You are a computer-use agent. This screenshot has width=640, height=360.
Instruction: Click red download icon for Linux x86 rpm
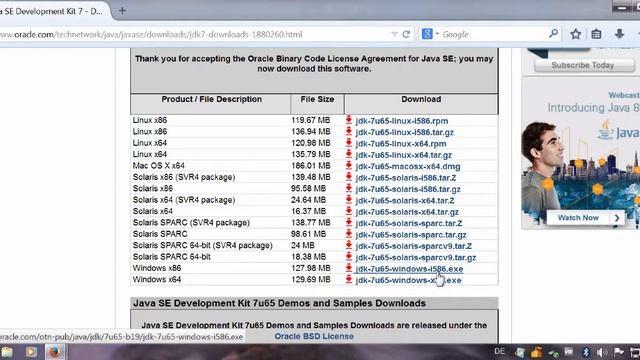pyautogui.click(x=349, y=120)
